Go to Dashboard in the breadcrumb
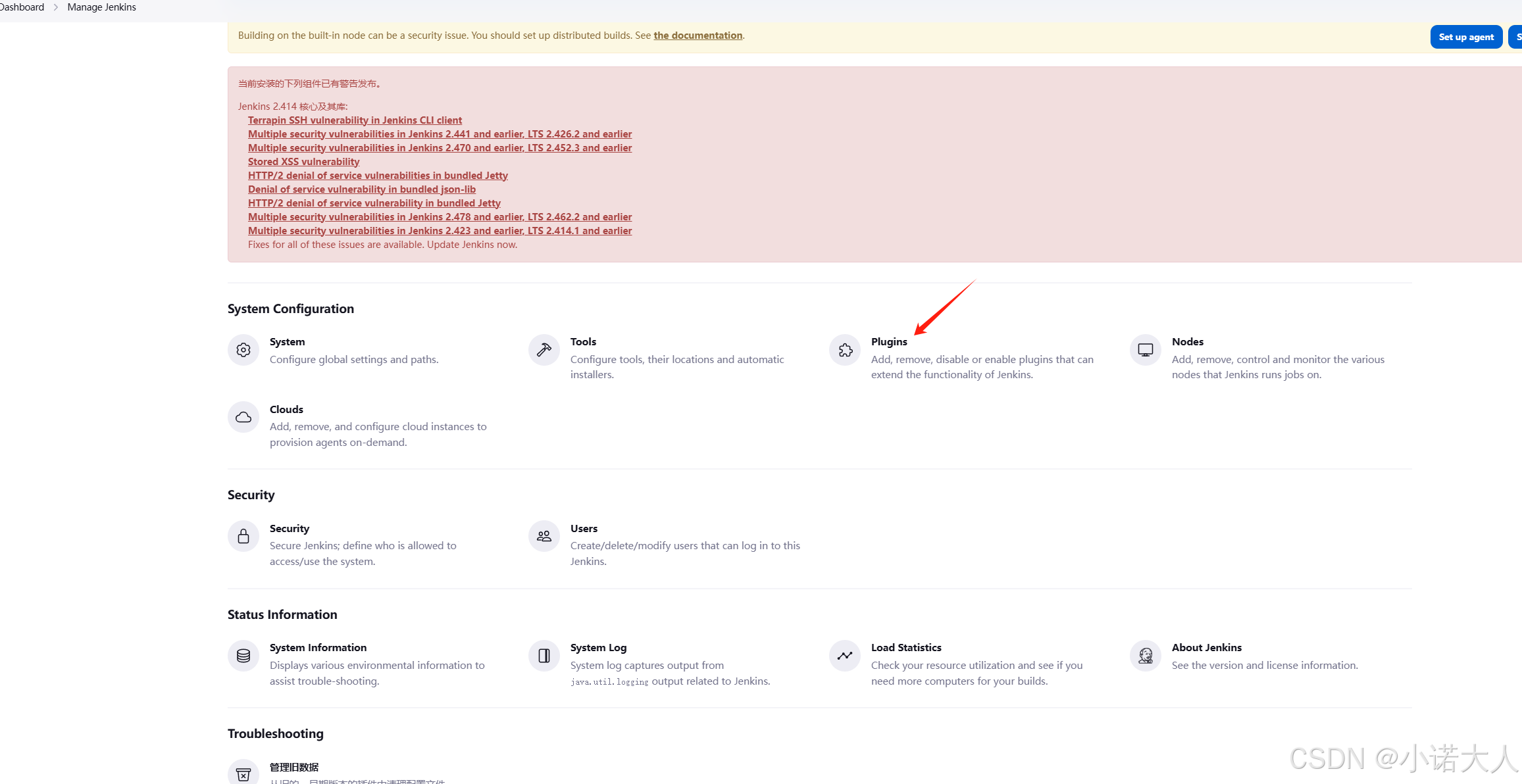This screenshot has height=784, width=1522. click(x=22, y=7)
